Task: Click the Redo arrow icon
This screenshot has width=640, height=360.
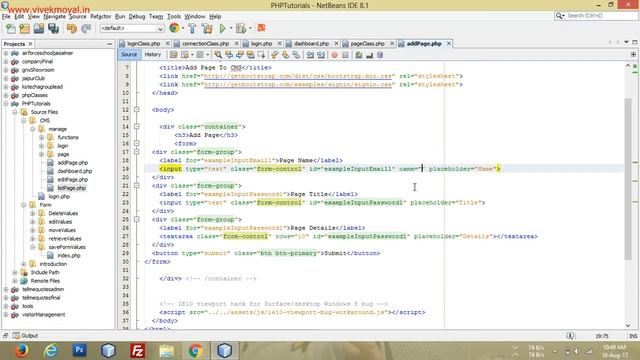Action: 86,28
